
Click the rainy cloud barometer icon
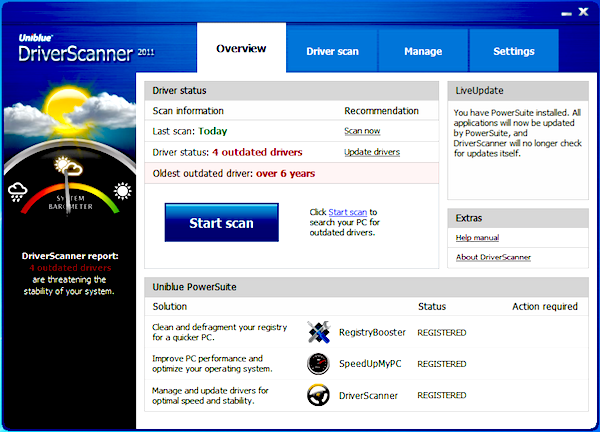(x=17, y=192)
